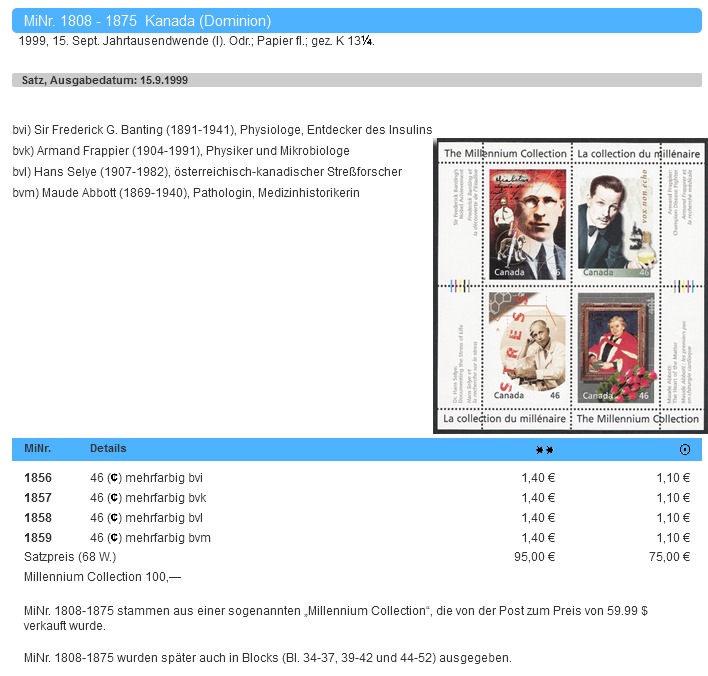
Task: Select the Hans Selye 'Stress' stamp image
Action: [527, 346]
